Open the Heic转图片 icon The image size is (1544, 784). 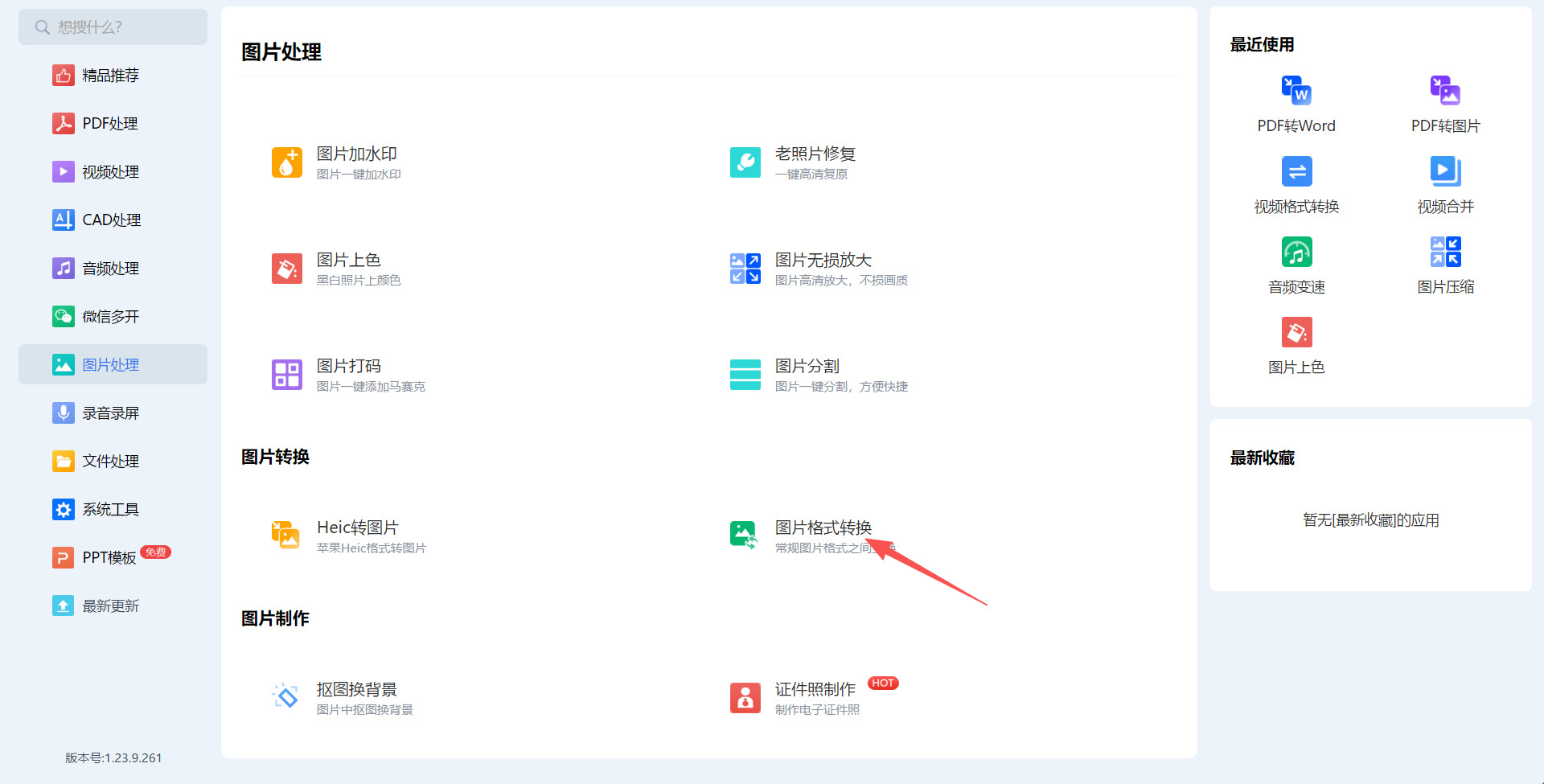coord(285,535)
